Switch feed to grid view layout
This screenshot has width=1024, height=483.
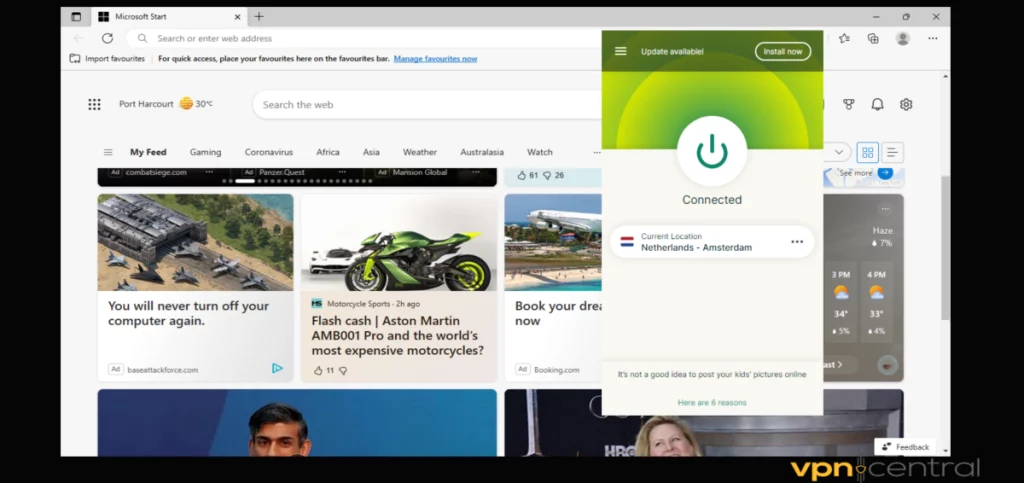pos(867,152)
